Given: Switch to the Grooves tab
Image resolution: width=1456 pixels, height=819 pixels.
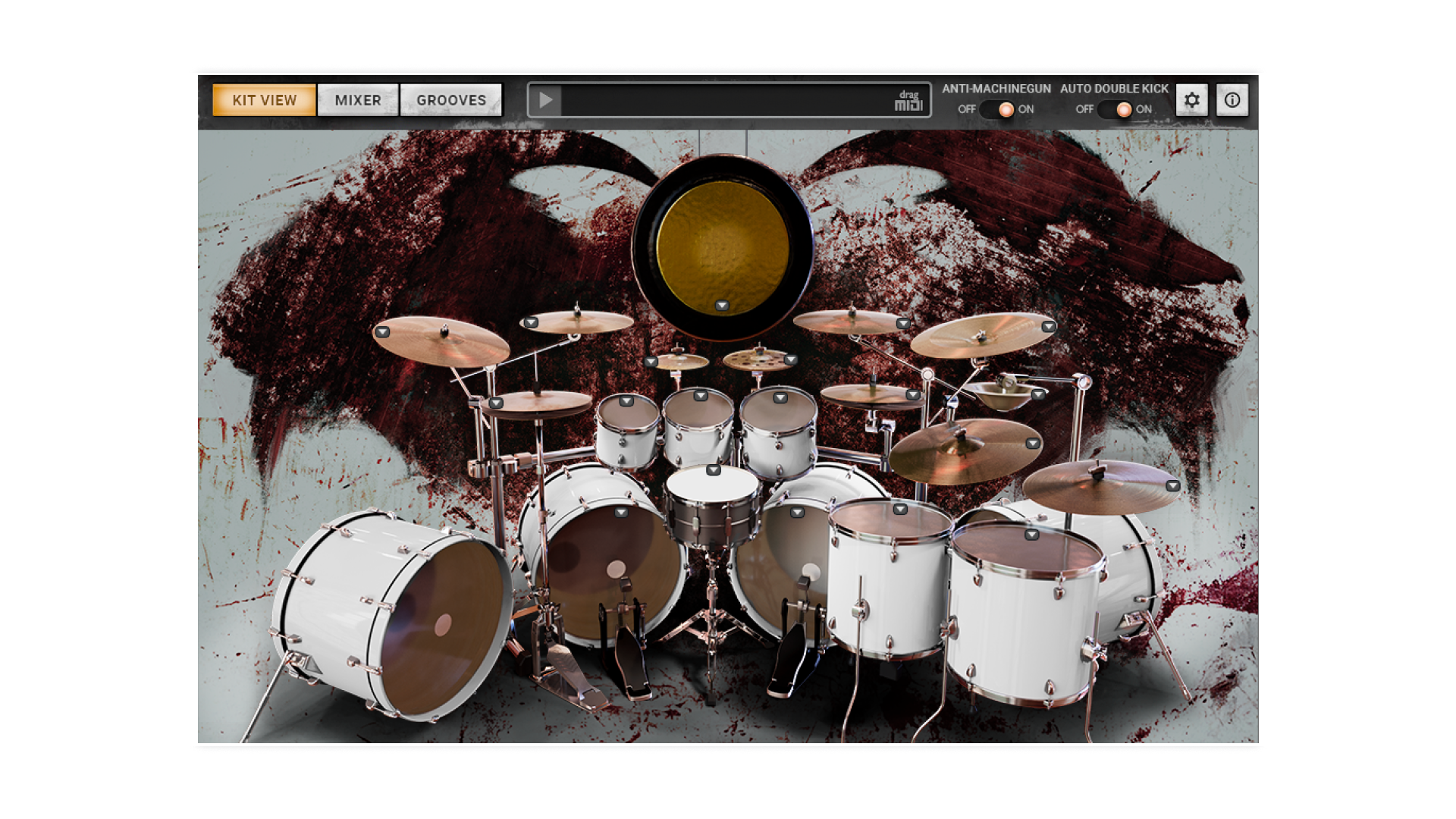Looking at the screenshot, I should 451,100.
